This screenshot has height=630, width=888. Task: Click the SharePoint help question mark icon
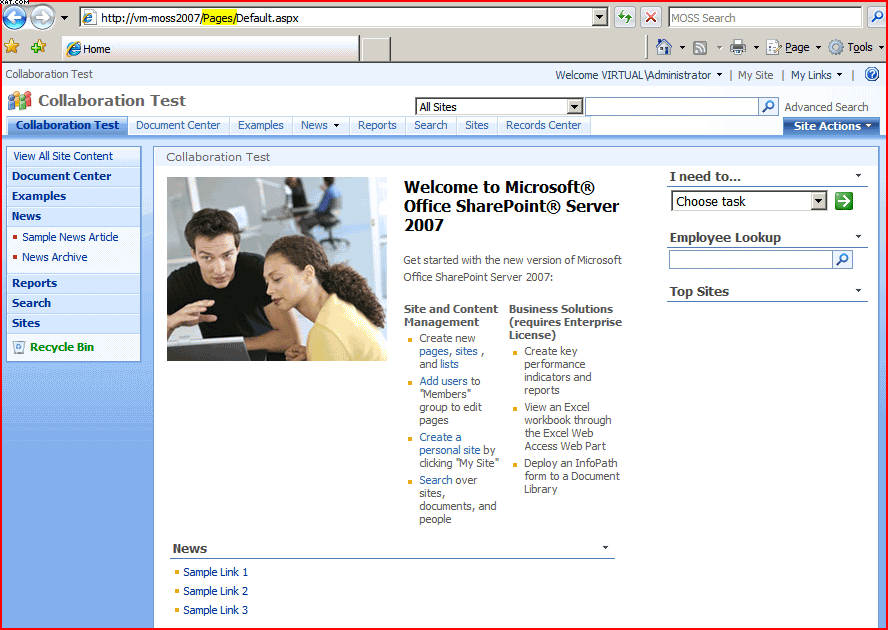871,75
